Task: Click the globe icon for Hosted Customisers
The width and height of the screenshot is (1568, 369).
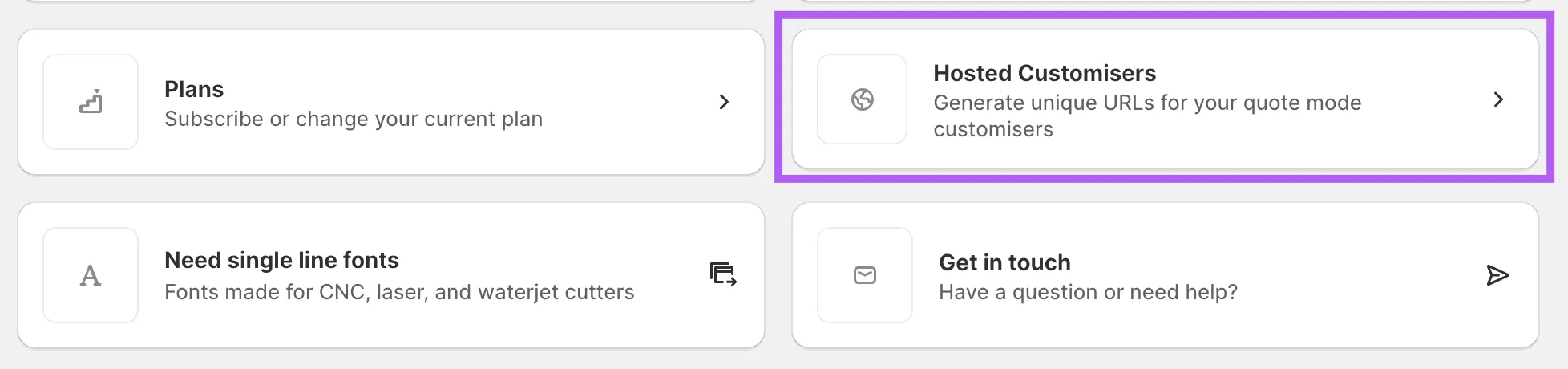Action: pos(863,99)
